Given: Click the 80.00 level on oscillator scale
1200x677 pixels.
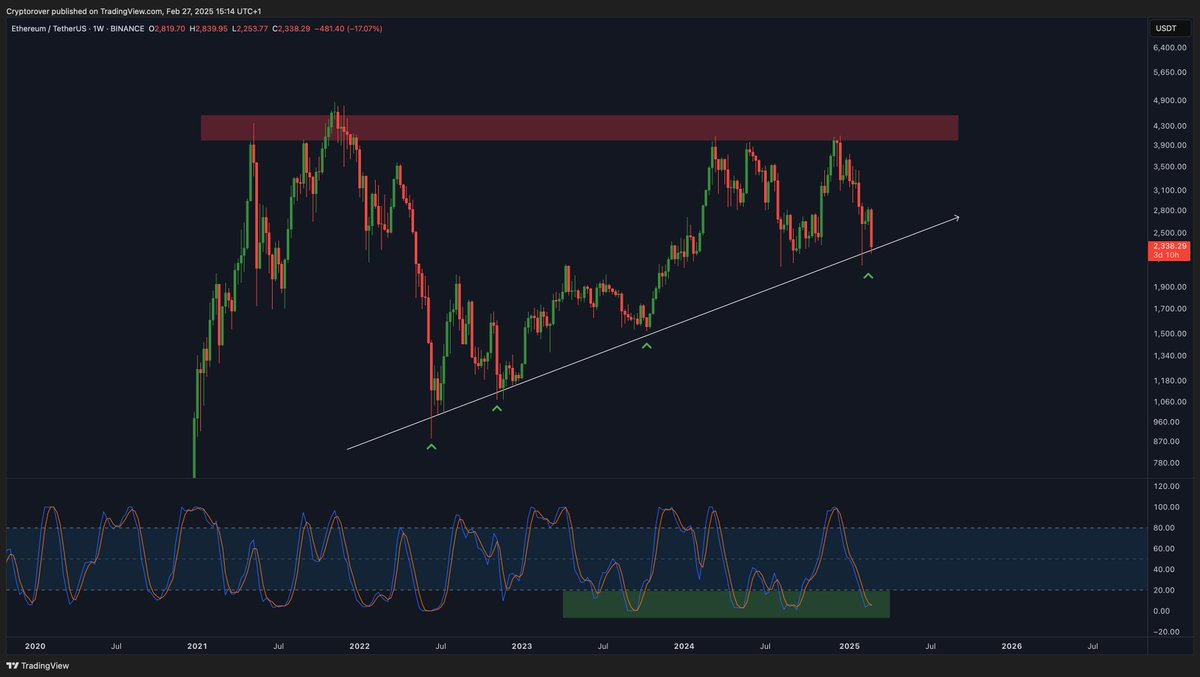Looking at the screenshot, I should [1166, 528].
